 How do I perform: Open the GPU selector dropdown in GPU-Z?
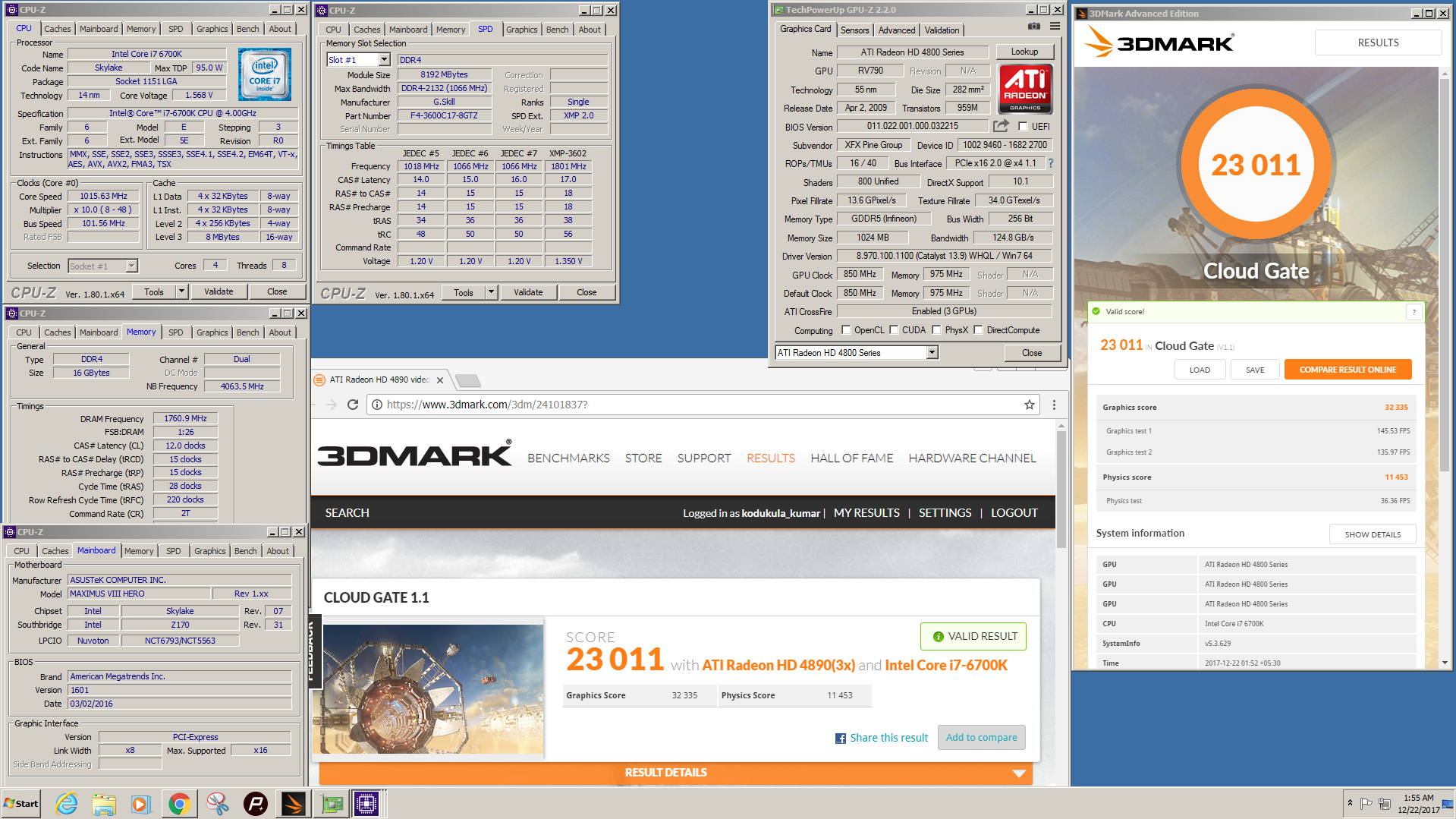(932, 352)
